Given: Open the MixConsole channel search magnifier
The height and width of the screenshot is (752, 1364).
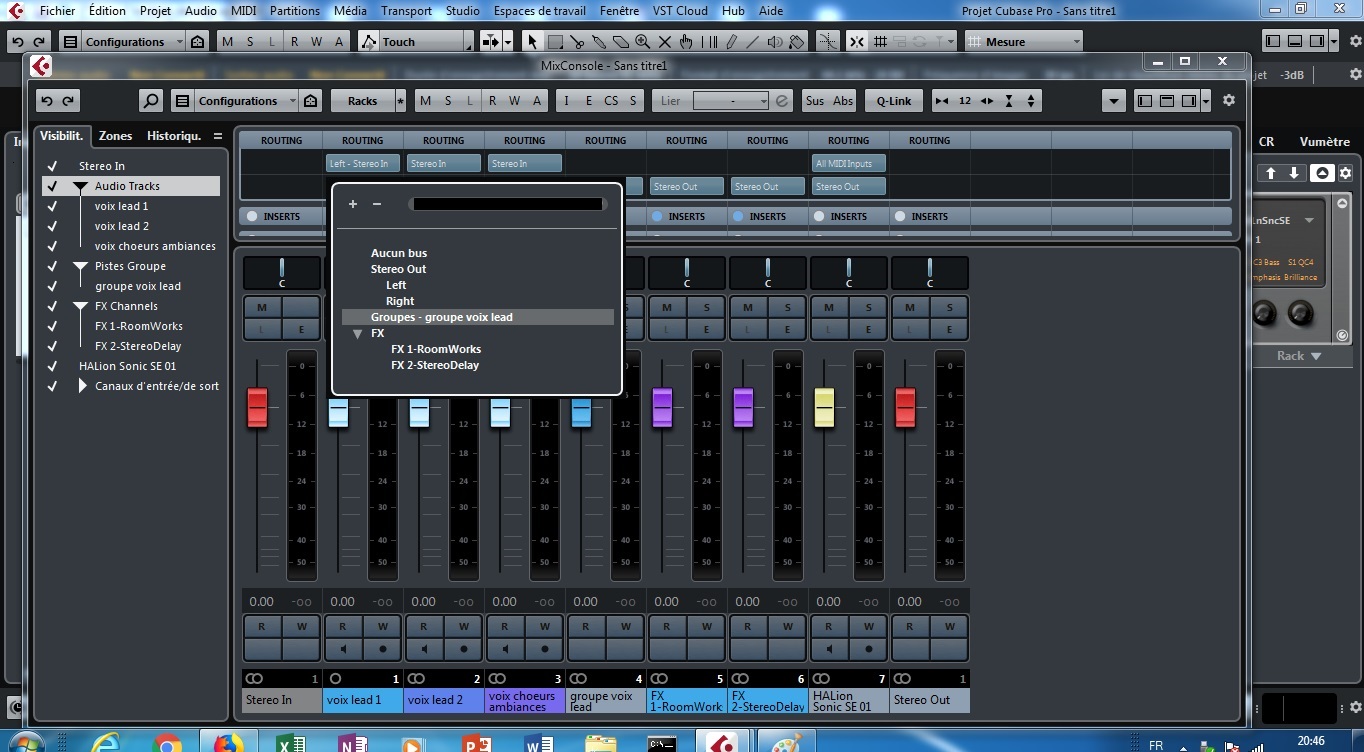Looking at the screenshot, I should 151,101.
